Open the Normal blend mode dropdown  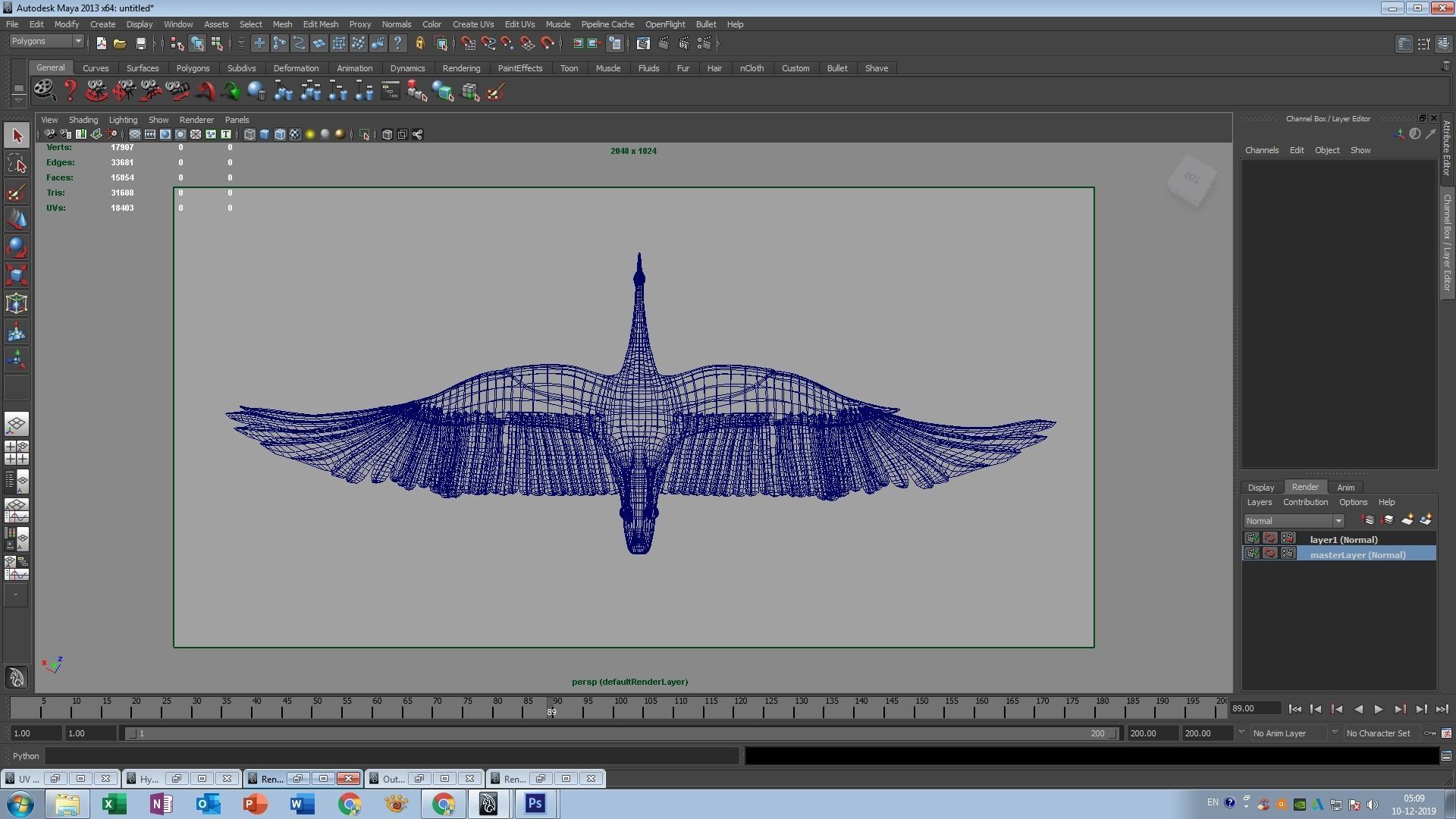(1294, 521)
